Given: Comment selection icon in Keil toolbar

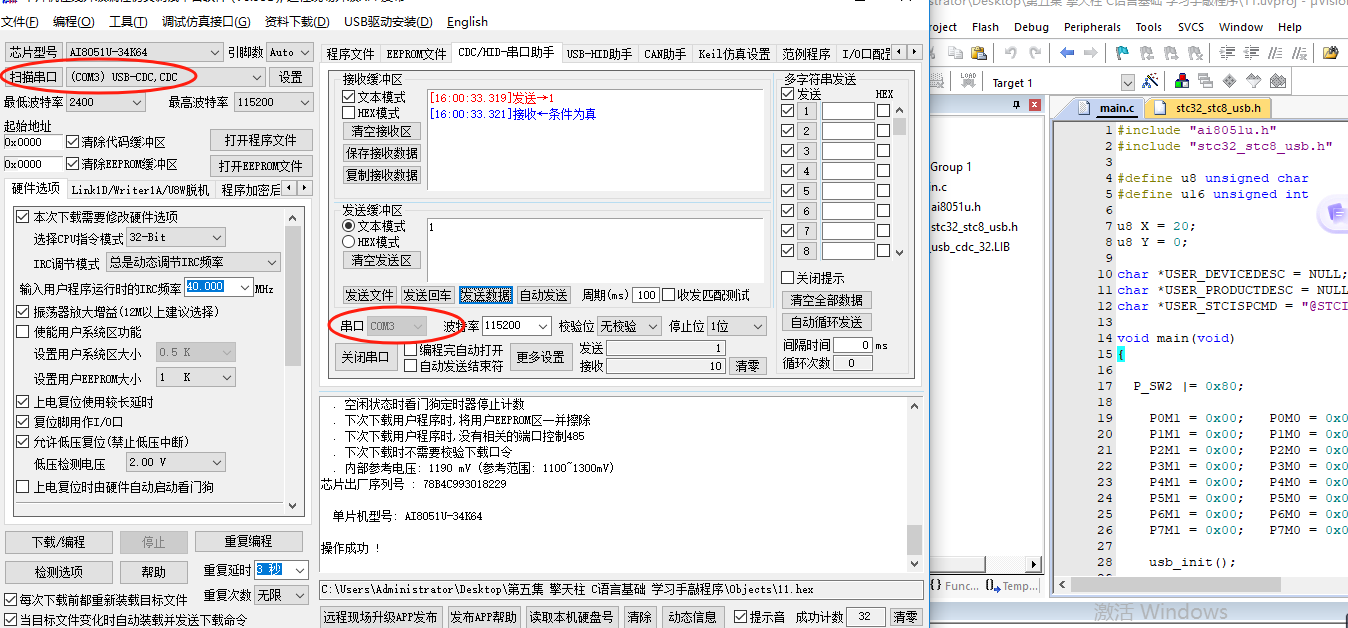Looking at the screenshot, I should [1275, 52].
